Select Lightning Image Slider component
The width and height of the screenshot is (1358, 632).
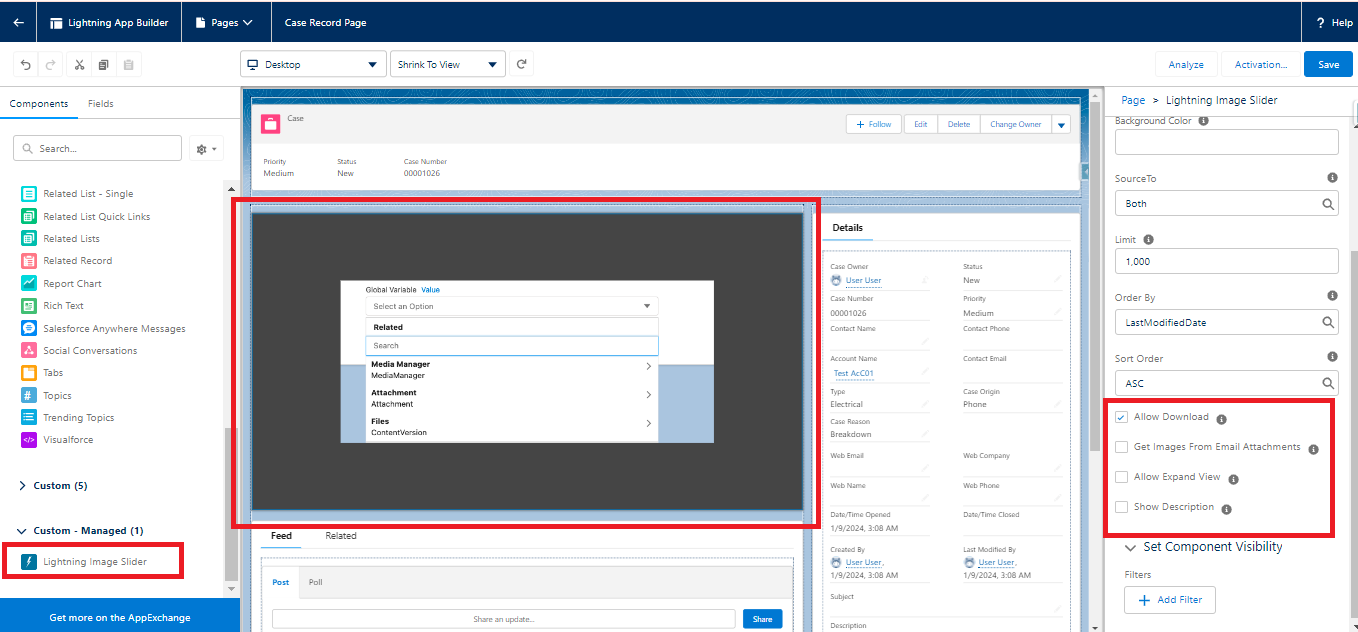click(94, 562)
